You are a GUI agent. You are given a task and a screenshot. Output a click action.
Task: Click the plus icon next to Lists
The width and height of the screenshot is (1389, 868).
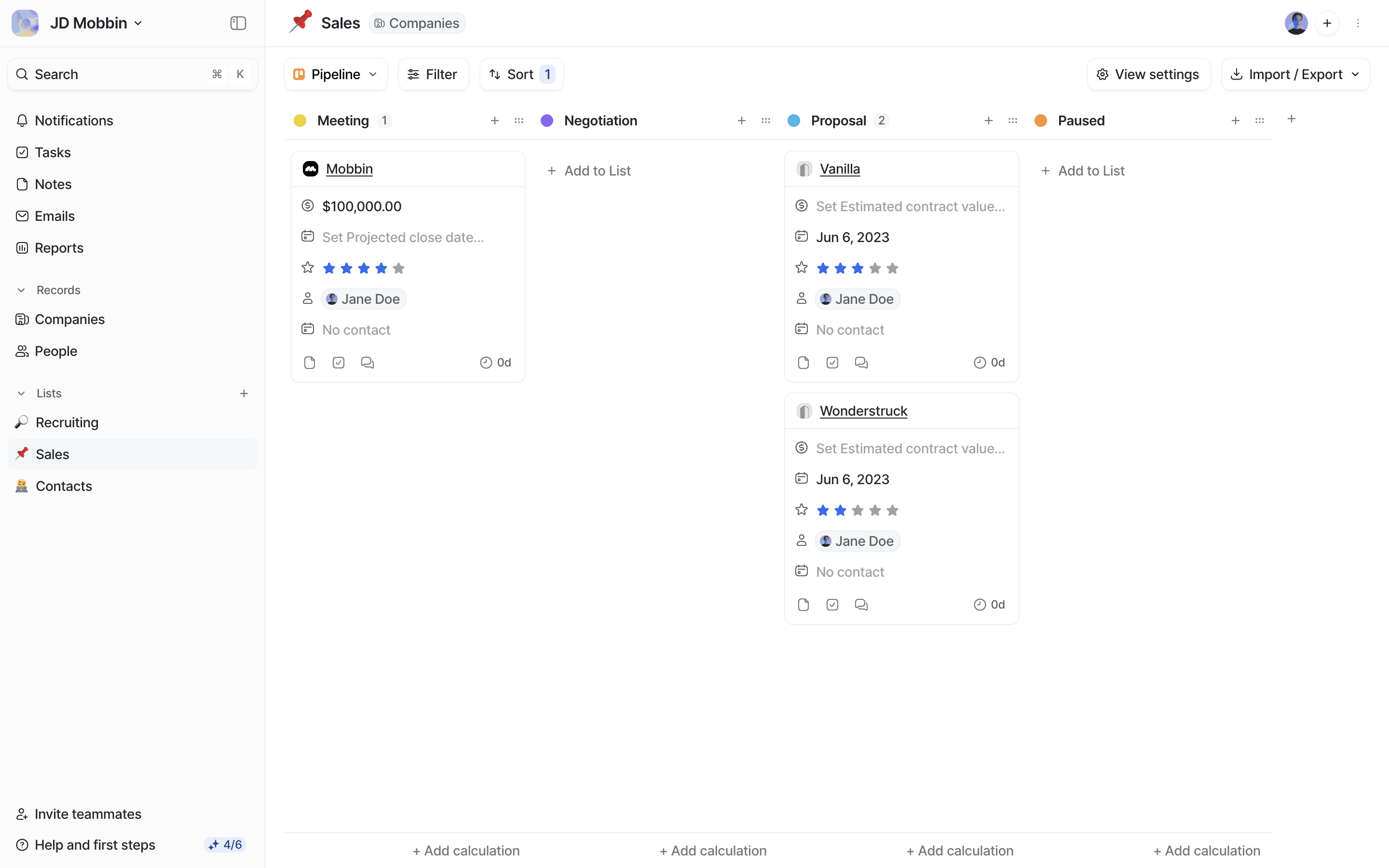[244, 393]
